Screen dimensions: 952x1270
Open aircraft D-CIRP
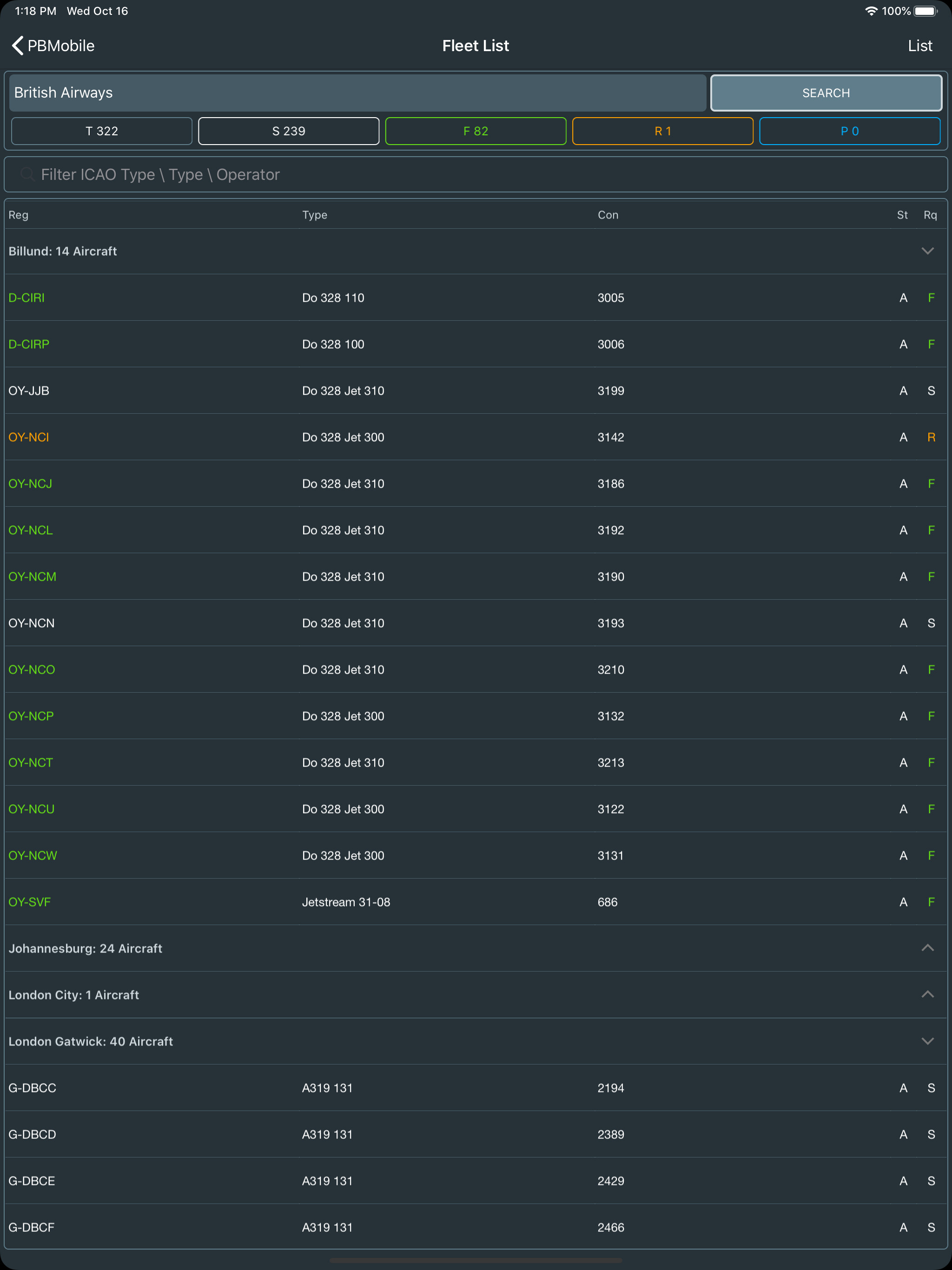click(476, 344)
